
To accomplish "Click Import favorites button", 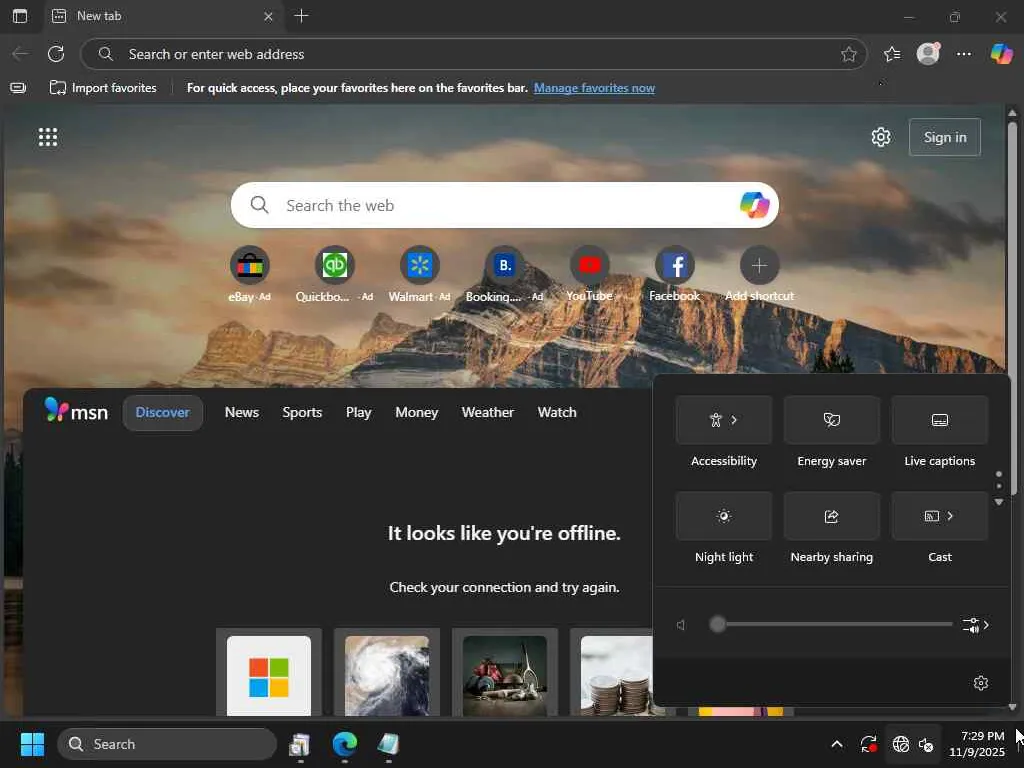I will click(x=103, y=88).
